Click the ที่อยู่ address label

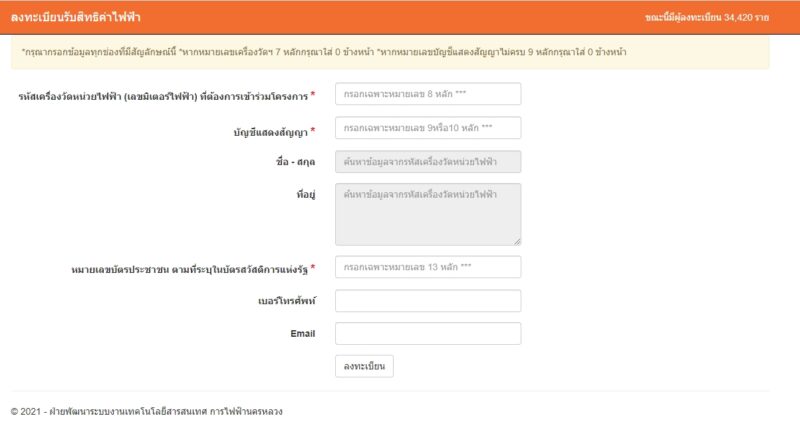306,194
